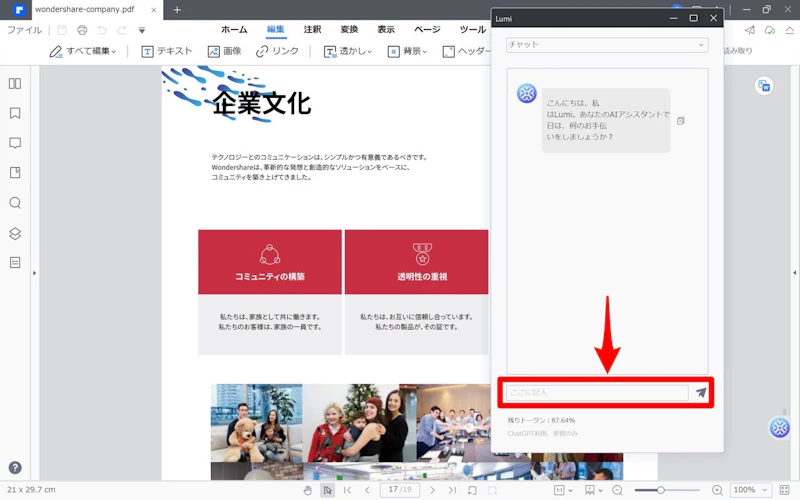Viewport: 800px width, 500px height.
Task: Open the comments panel in sidebar
Action: (x=15, y=143)
